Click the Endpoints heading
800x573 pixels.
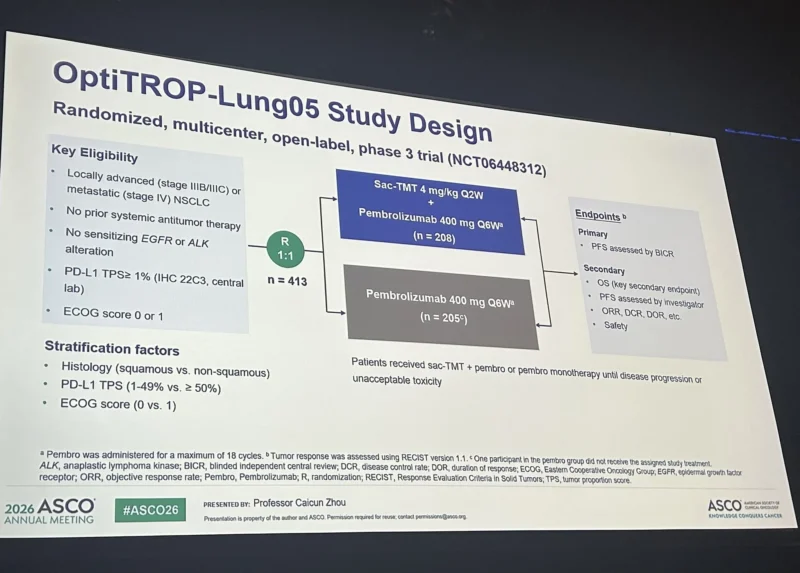pos(597,215)
